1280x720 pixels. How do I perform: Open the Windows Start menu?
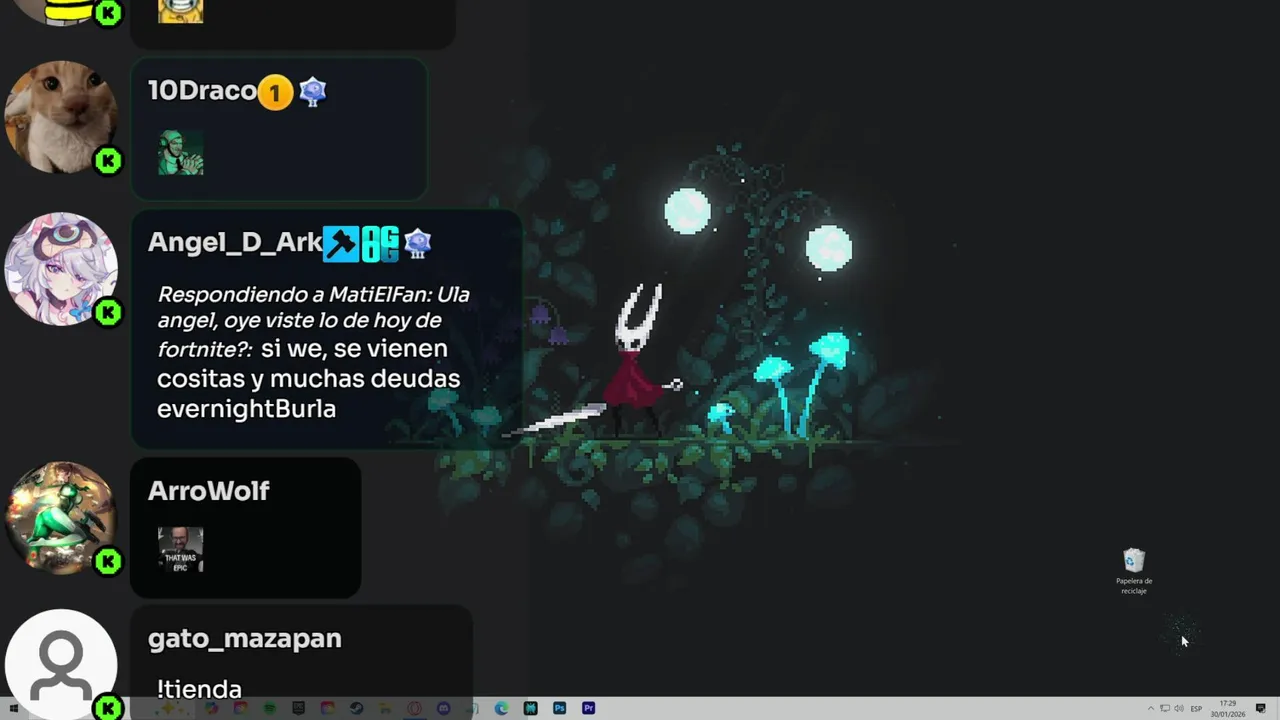[13, 708]
